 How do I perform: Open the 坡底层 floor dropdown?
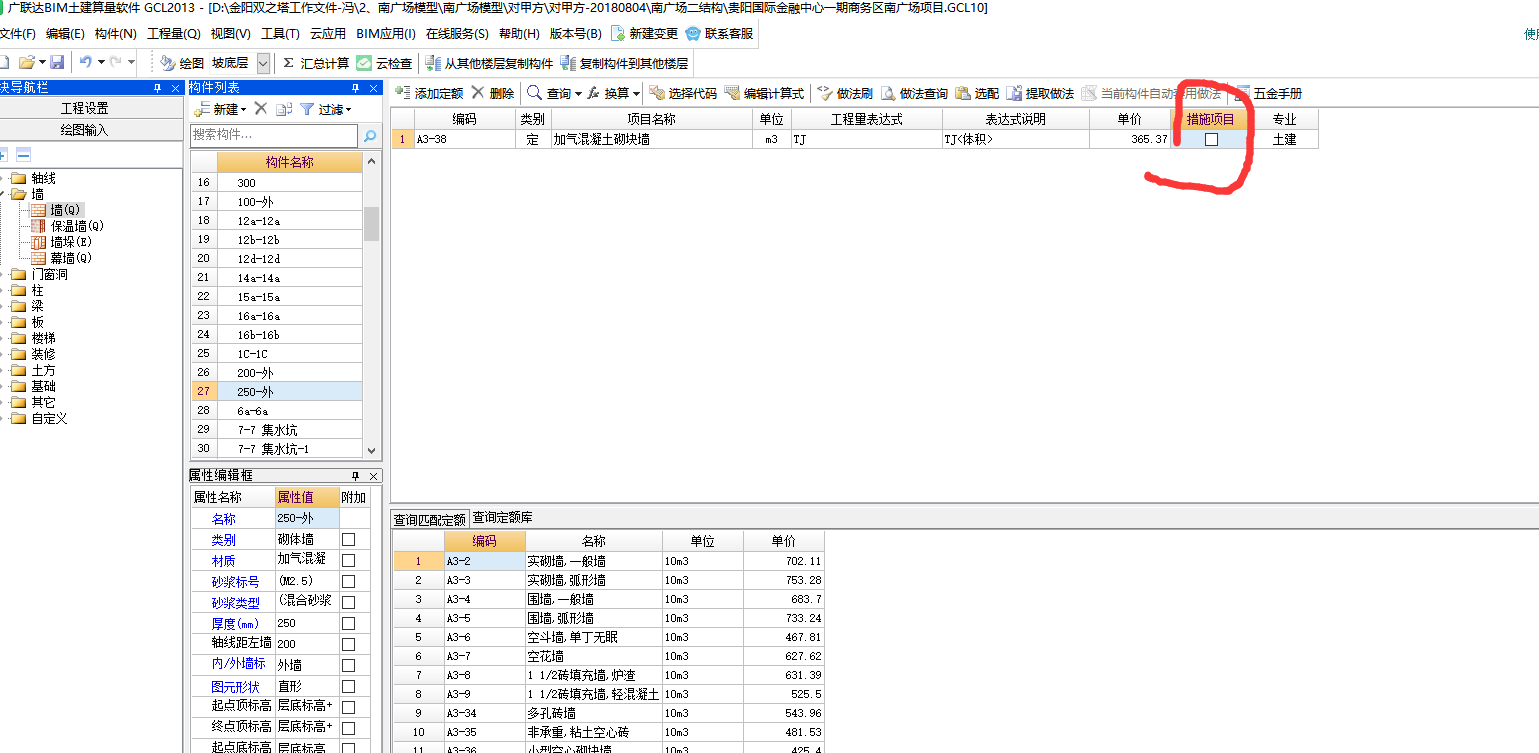(263, 63)
